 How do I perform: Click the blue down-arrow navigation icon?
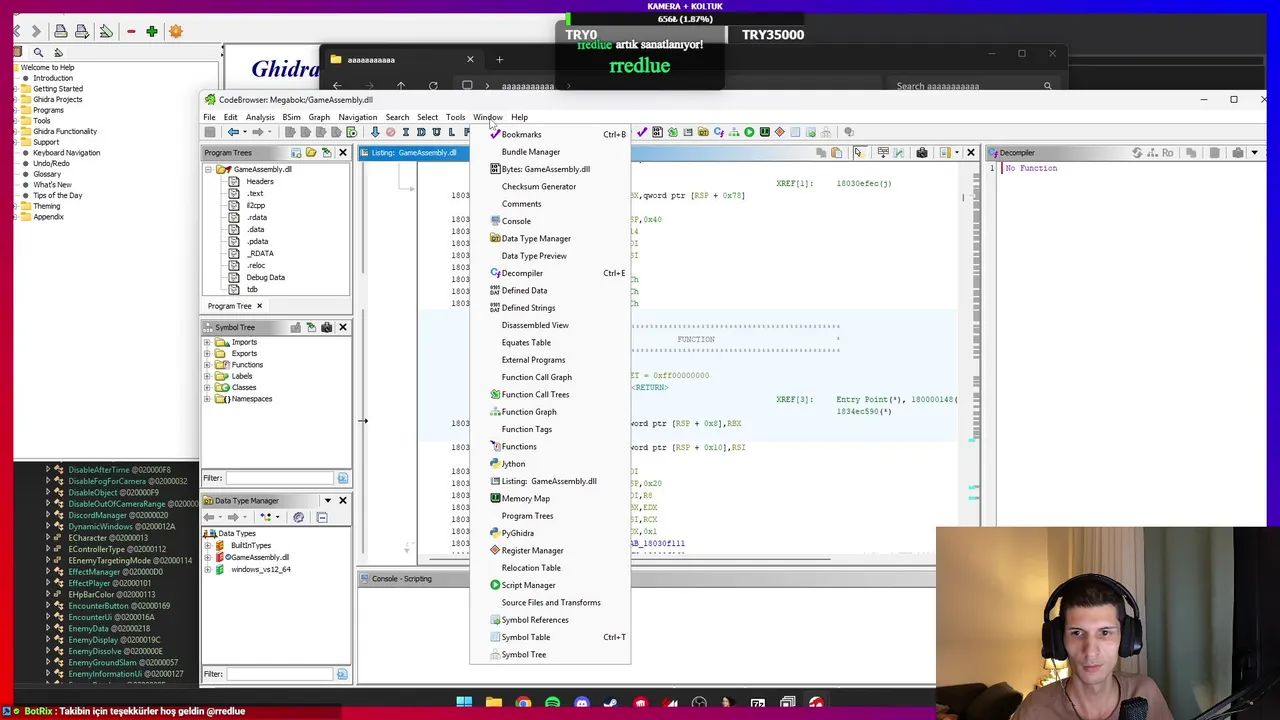tap(375, 132)
